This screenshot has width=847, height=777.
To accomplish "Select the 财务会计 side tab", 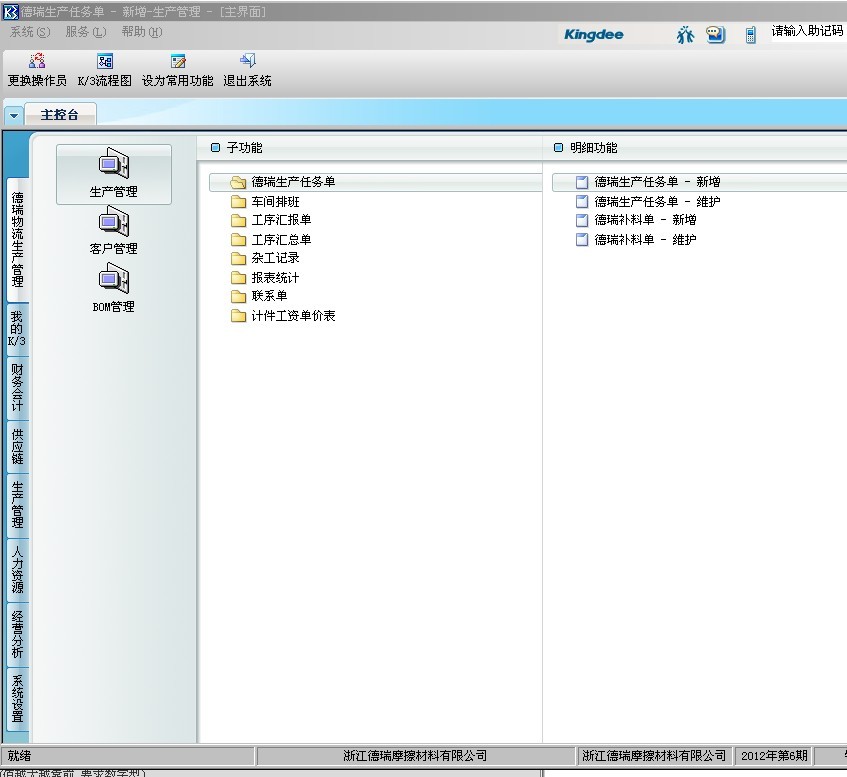I will click(x=17, y=387).
